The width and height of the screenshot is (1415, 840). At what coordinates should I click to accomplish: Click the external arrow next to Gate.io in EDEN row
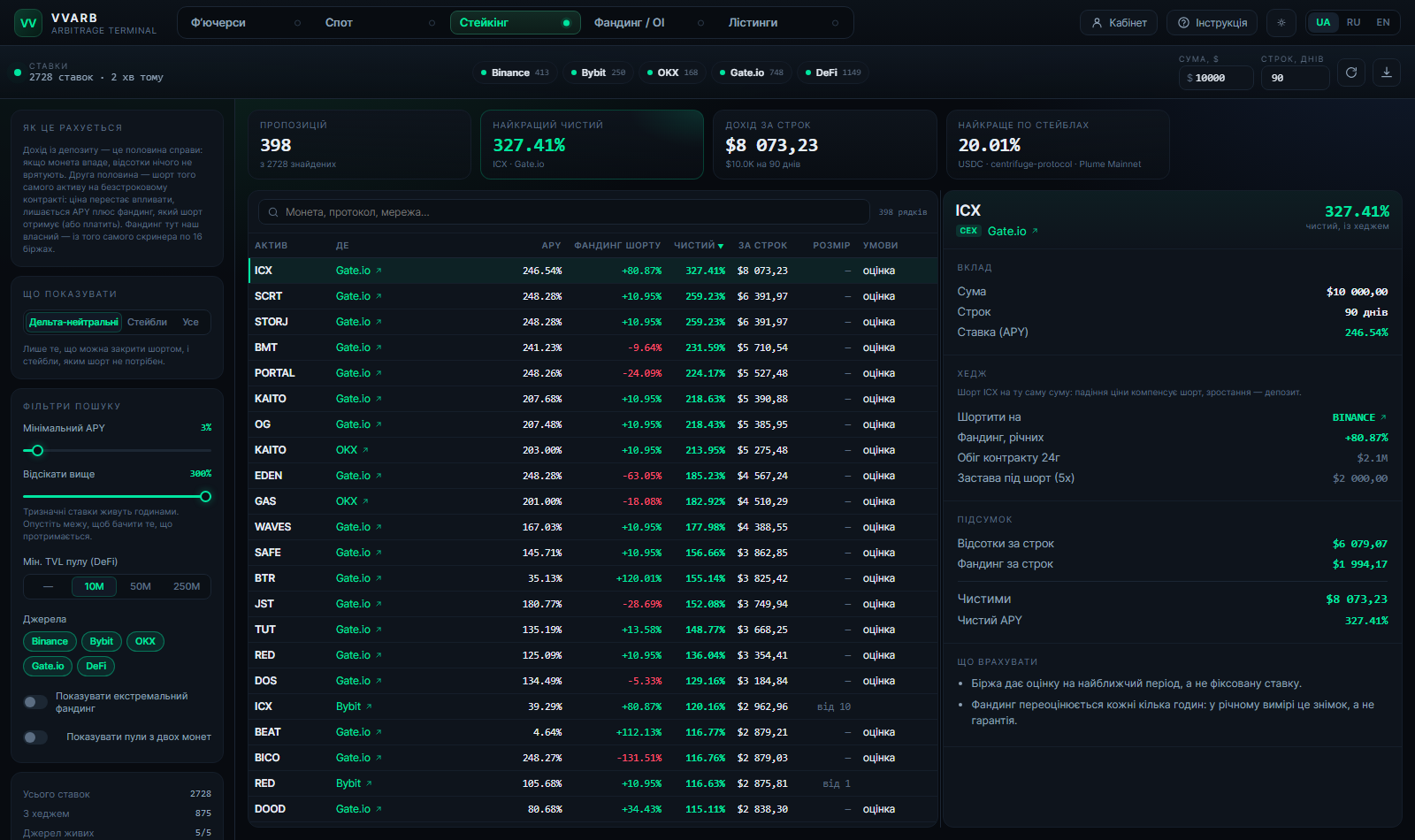[x=379, y=476]
